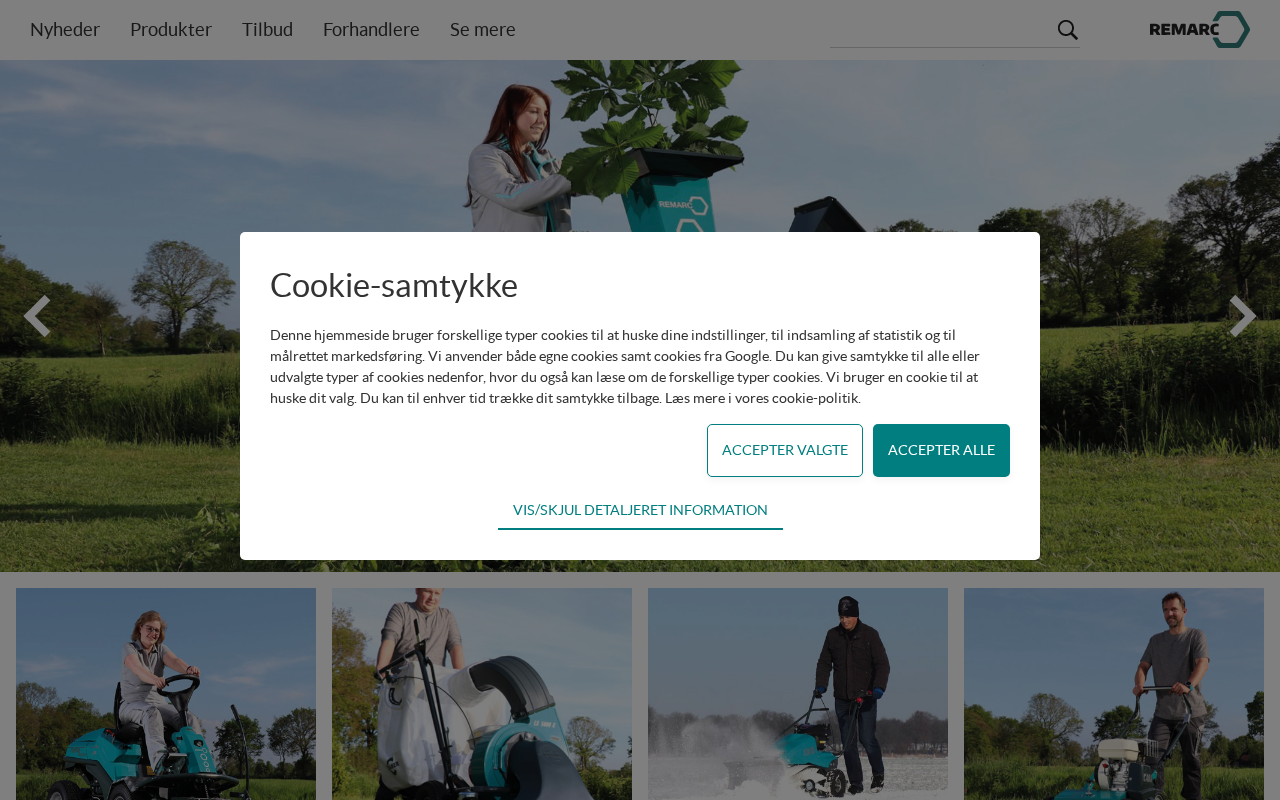Click the cookie consent description text

(625, 366)
